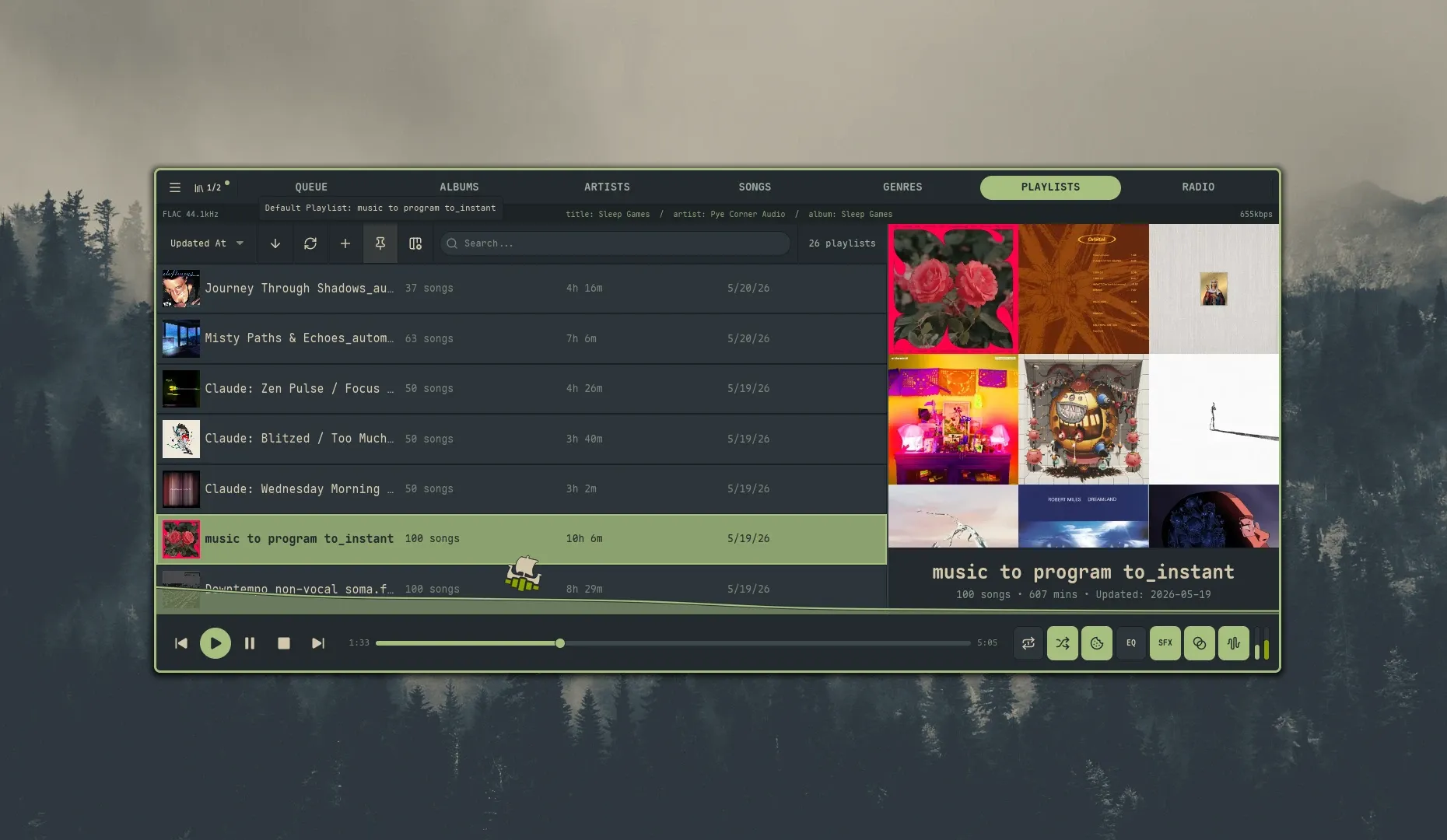Toggle the waveform visualizer button
The image size is (1447, 840).
click(x=1234, y=643)
